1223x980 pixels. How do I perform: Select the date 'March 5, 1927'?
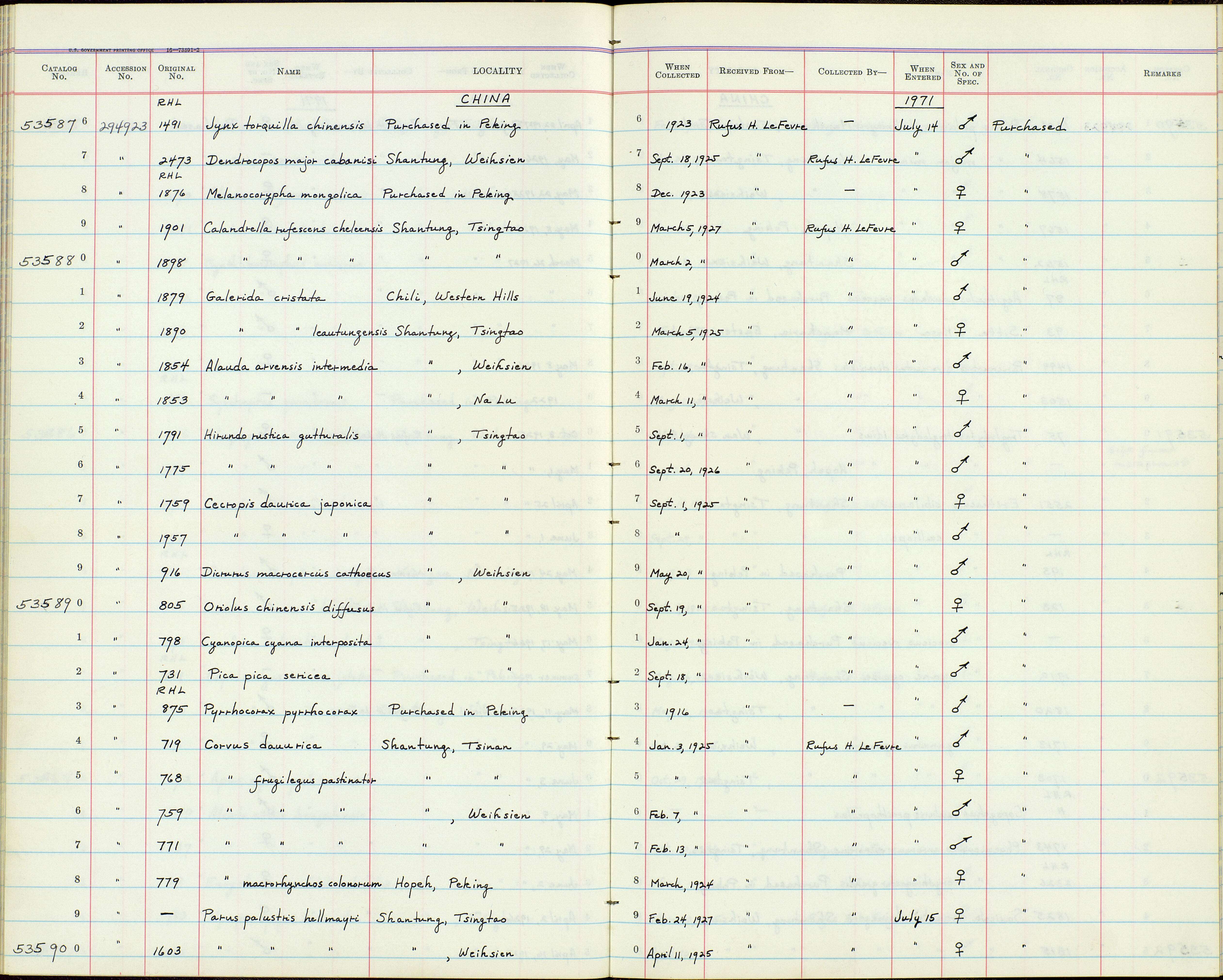click(685, 229)
